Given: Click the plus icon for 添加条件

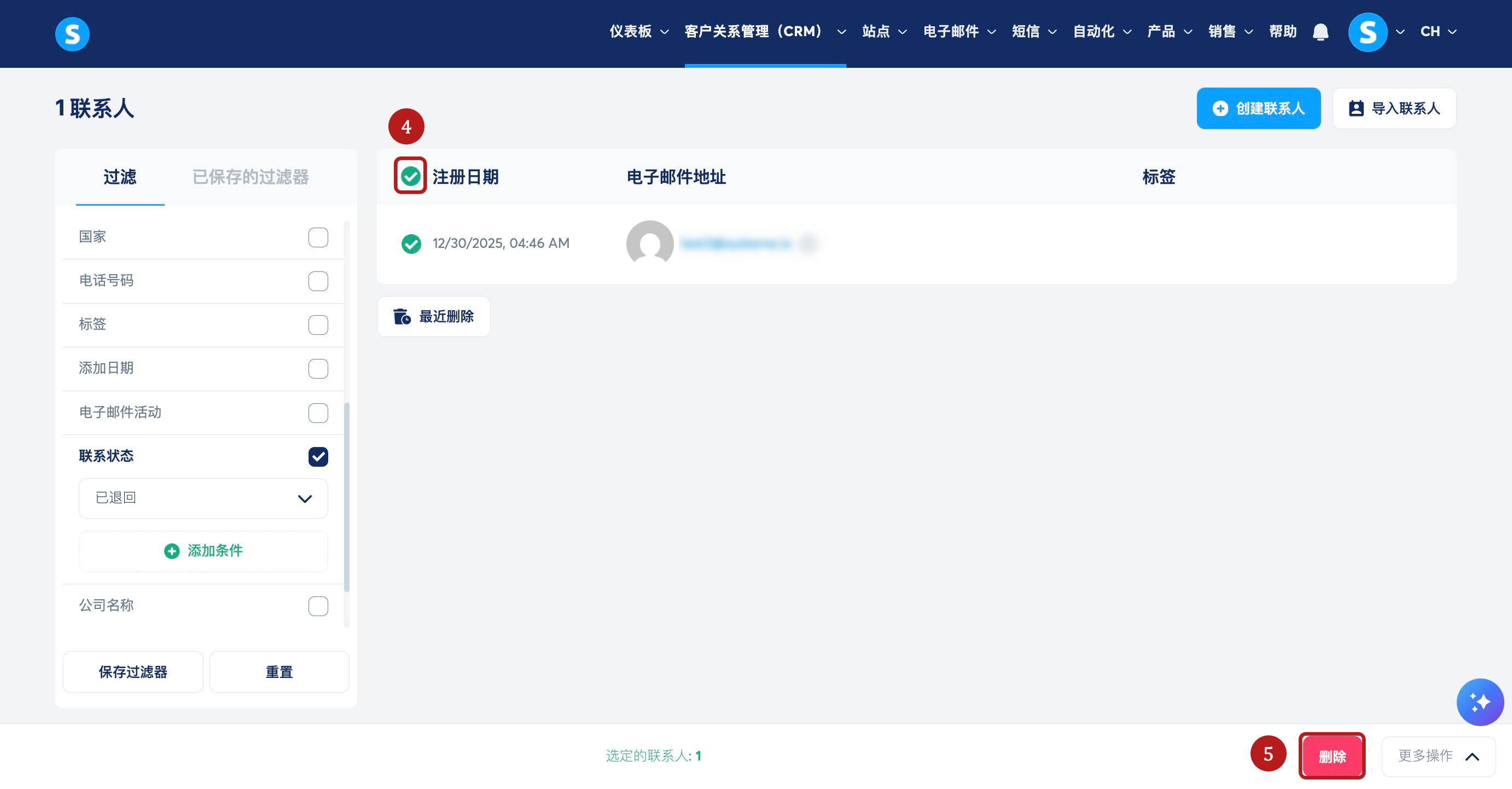Looking at the screenshot, I should [x=171, y=550].
